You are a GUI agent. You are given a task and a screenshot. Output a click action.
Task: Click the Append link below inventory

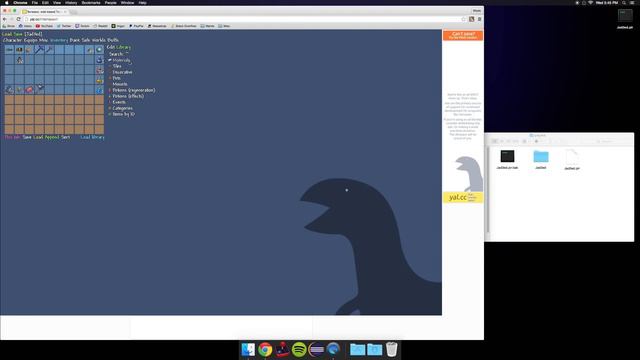pos(52,137)
